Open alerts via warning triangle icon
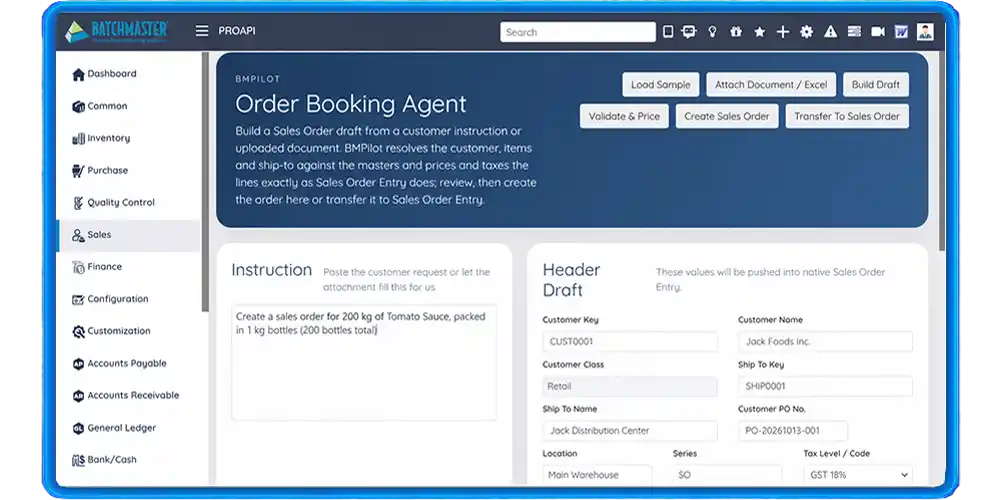Image resolution: width=1000 pixels, height=500 pixels. click(830, 31)
